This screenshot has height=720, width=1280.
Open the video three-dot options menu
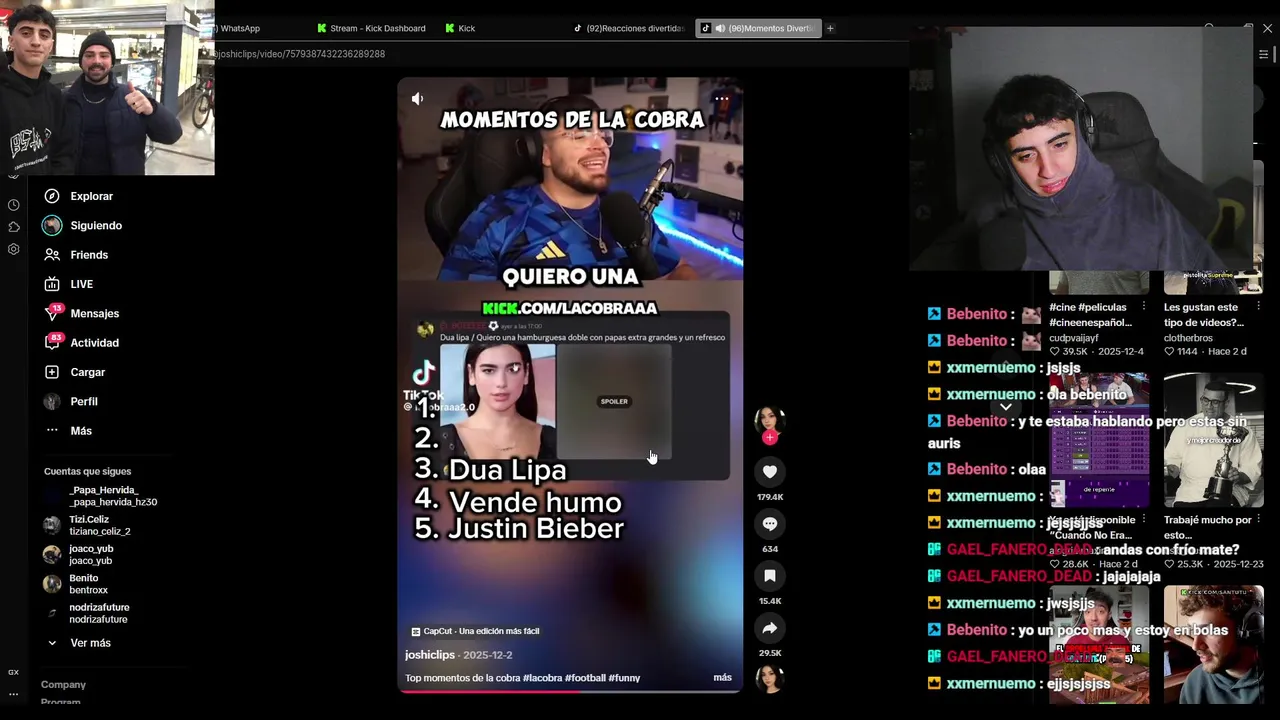click(722, 98)
